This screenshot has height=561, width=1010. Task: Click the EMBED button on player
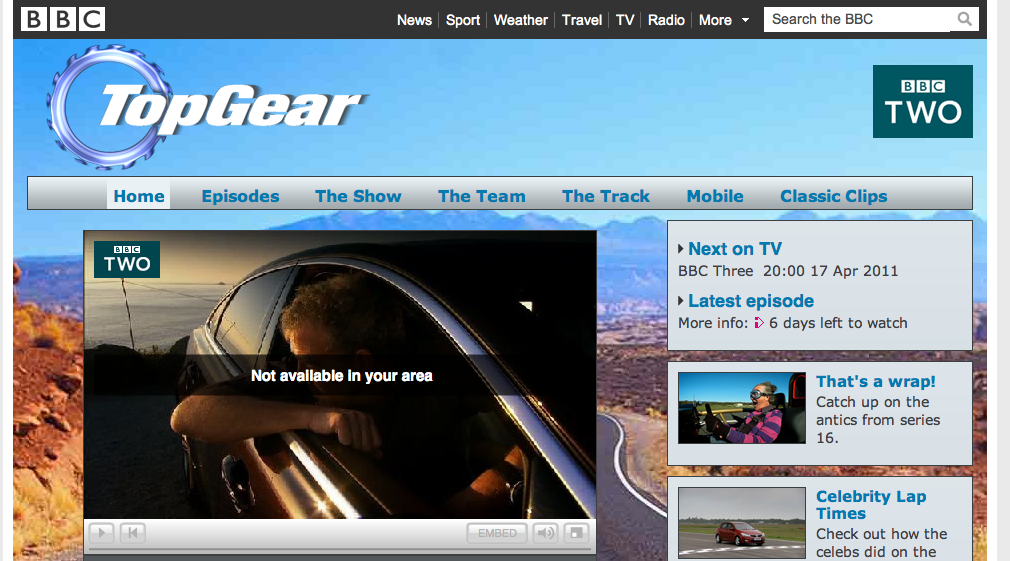coord(497,533)
